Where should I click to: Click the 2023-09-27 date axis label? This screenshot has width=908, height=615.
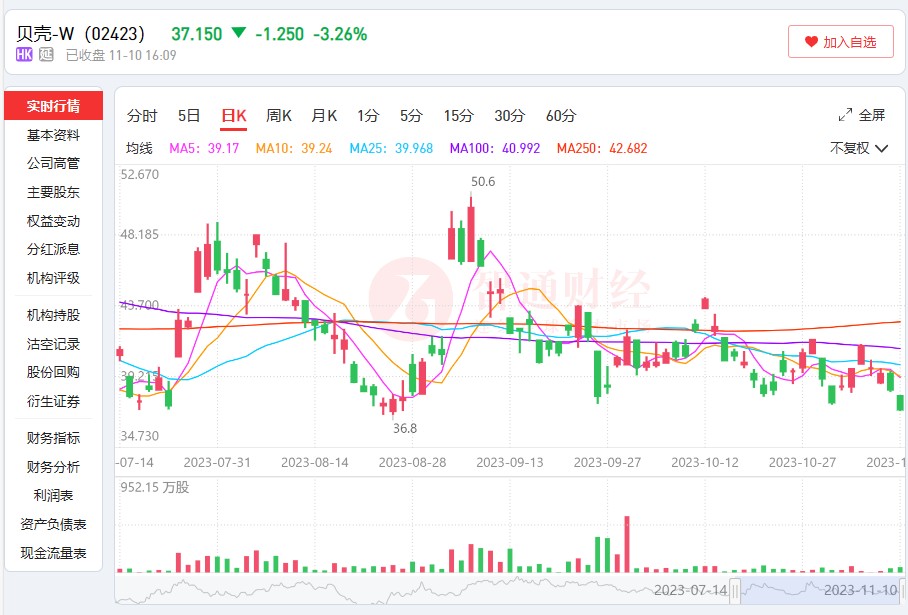coord(607,463)
